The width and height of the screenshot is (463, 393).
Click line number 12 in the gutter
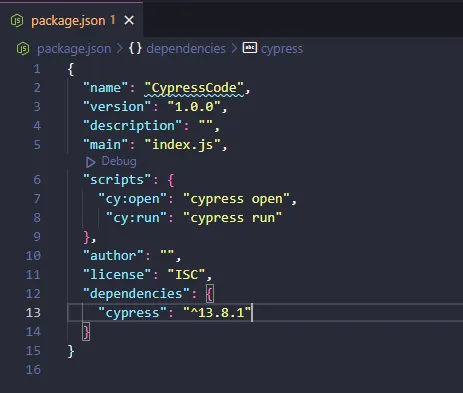(x=33, y=294)
